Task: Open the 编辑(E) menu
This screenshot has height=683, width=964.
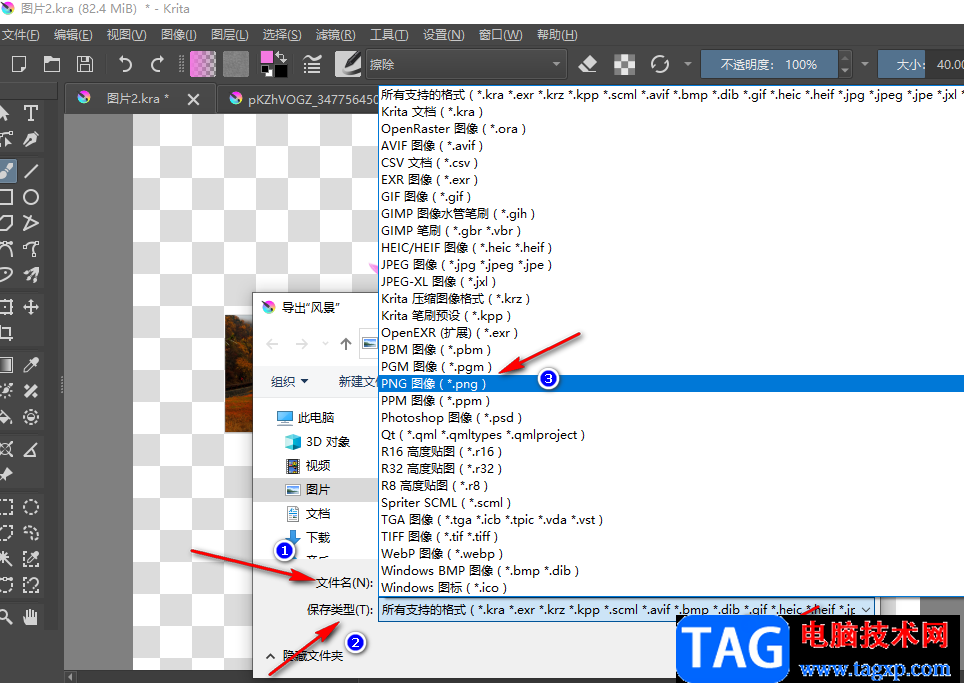Action: (x=73, y=35)
